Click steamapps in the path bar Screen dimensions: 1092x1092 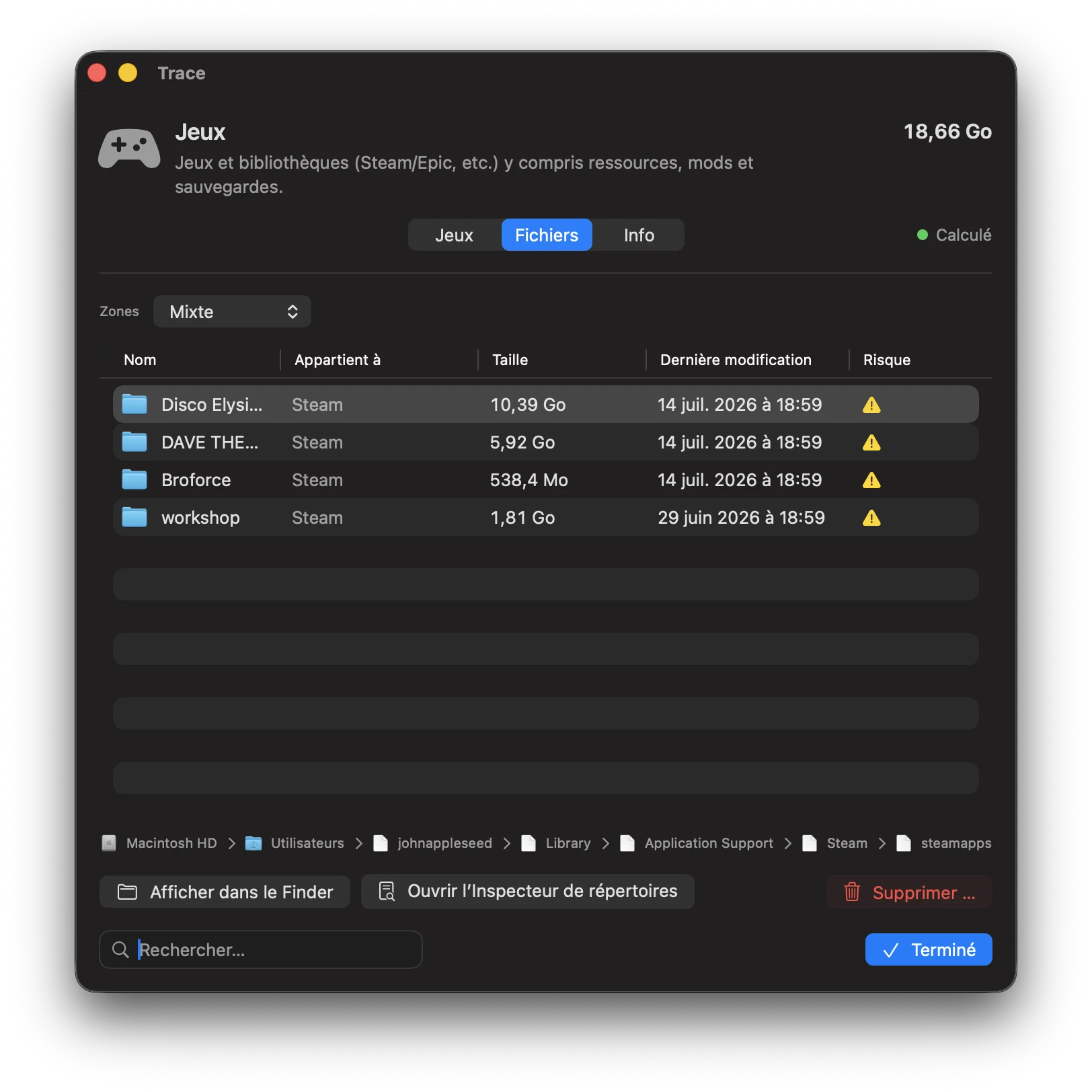pyautogui.click(x=956, y=843)
